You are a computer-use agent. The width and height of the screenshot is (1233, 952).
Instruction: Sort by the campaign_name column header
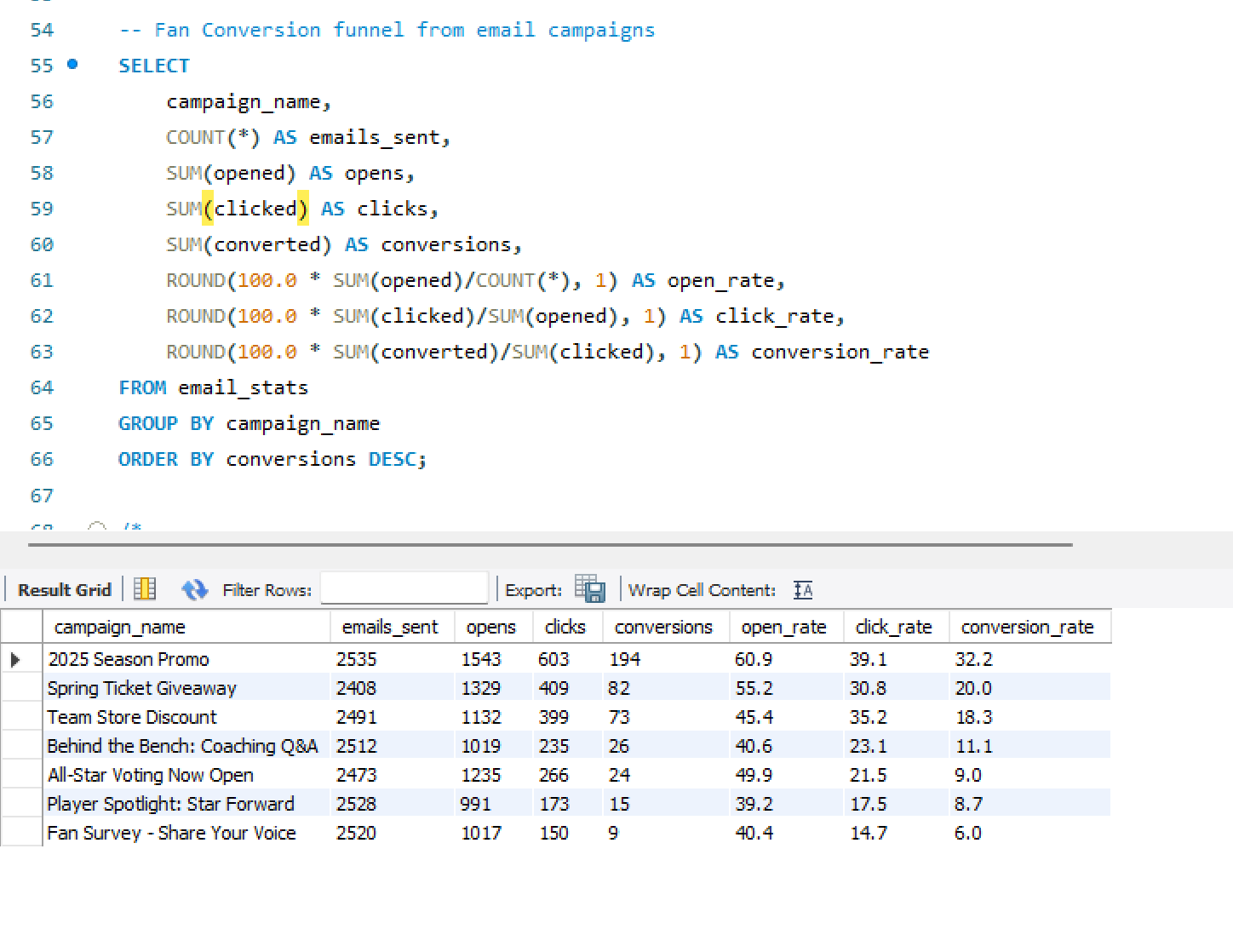119,628
